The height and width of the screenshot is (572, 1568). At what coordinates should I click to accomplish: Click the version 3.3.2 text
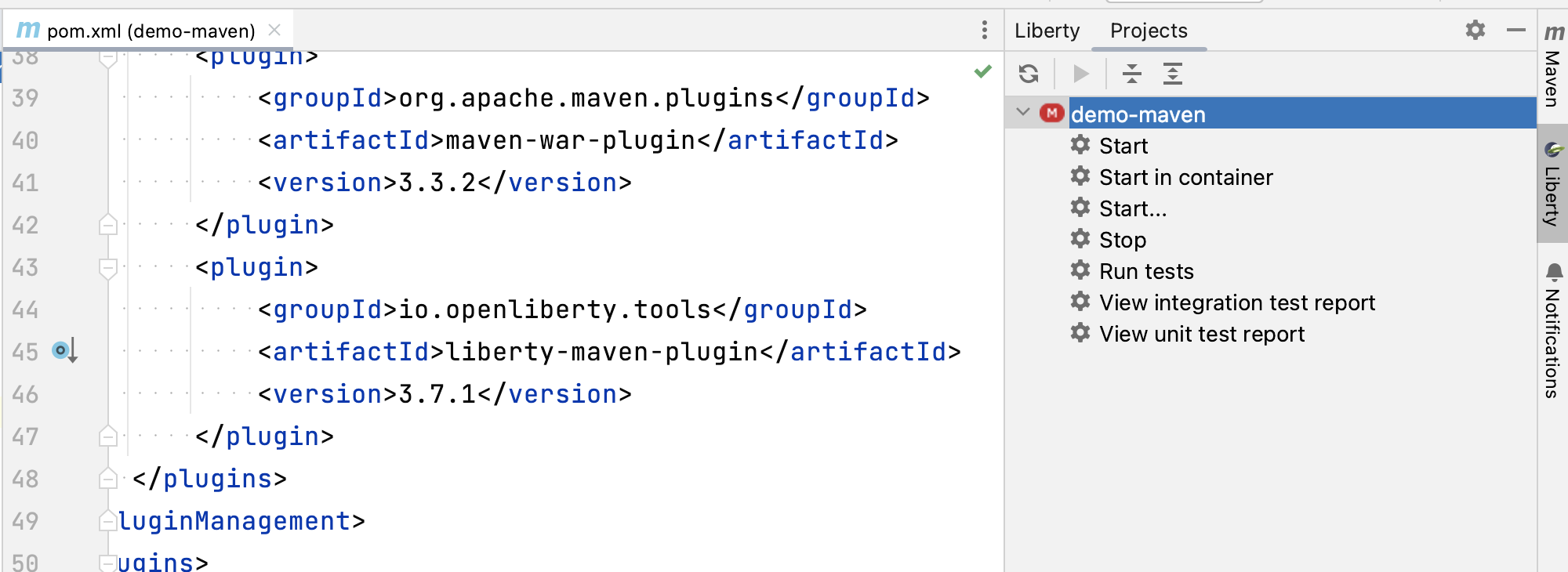(437, 183)
